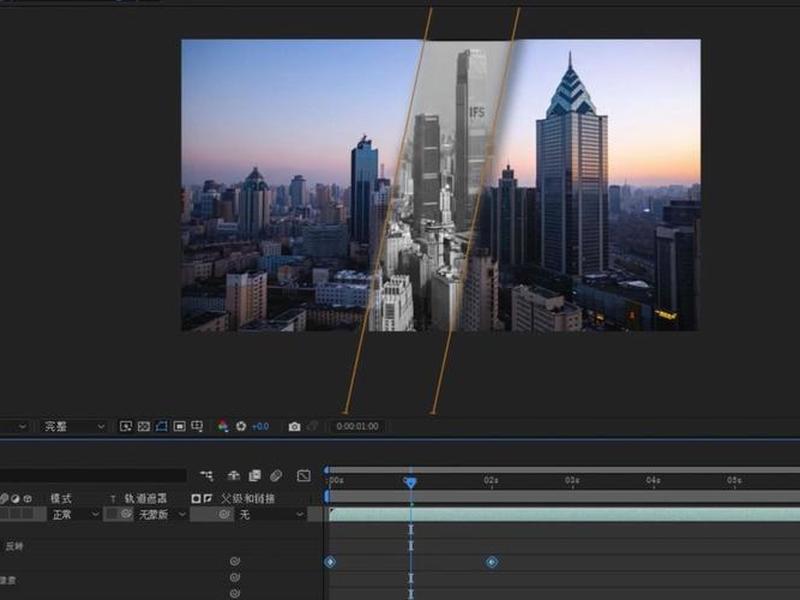Take snapshot with camera icon
The height and width of the screenshot is (600, 800).
pyautogui.click(x=294, y=427)
